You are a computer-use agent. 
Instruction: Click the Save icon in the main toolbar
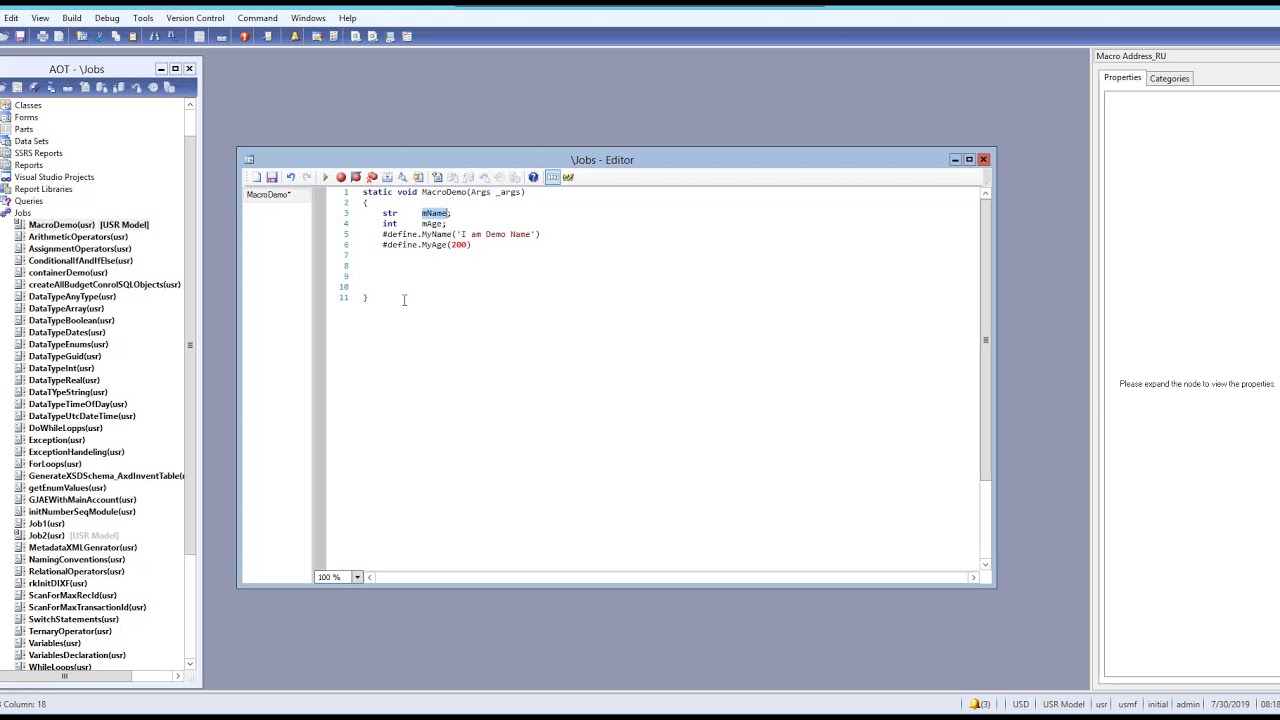pyautogui.click(x=20, y=37)
